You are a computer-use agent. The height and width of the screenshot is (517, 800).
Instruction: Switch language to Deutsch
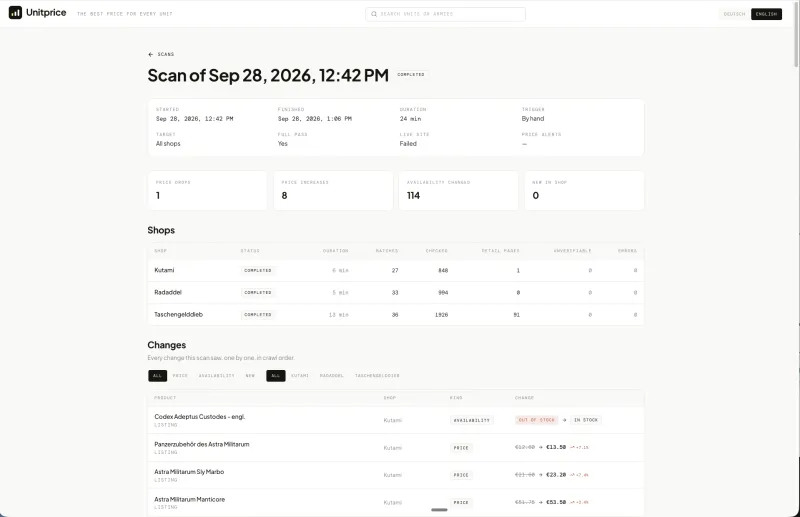coord(734,14)
